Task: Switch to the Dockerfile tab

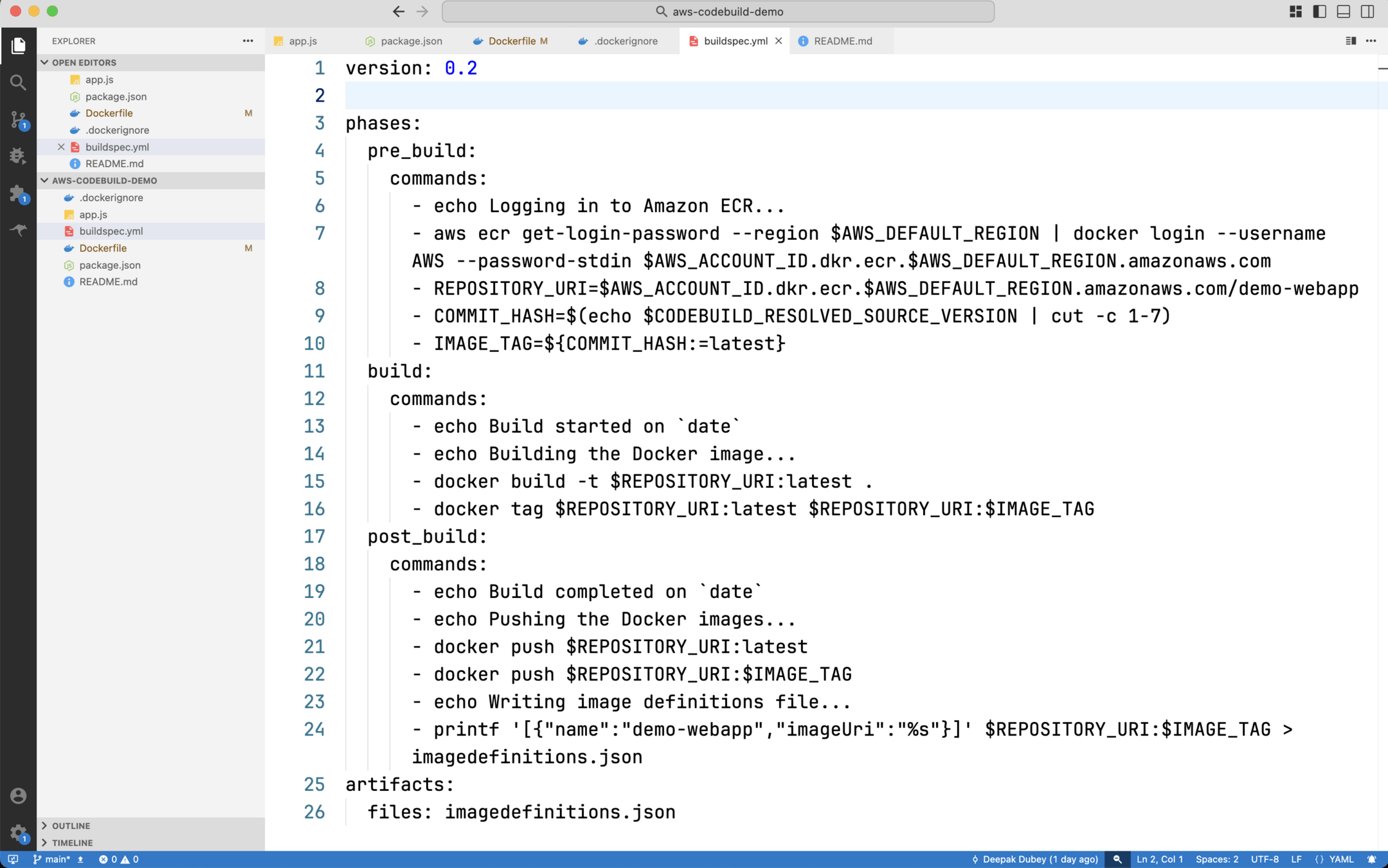Action: pos(511,41)
